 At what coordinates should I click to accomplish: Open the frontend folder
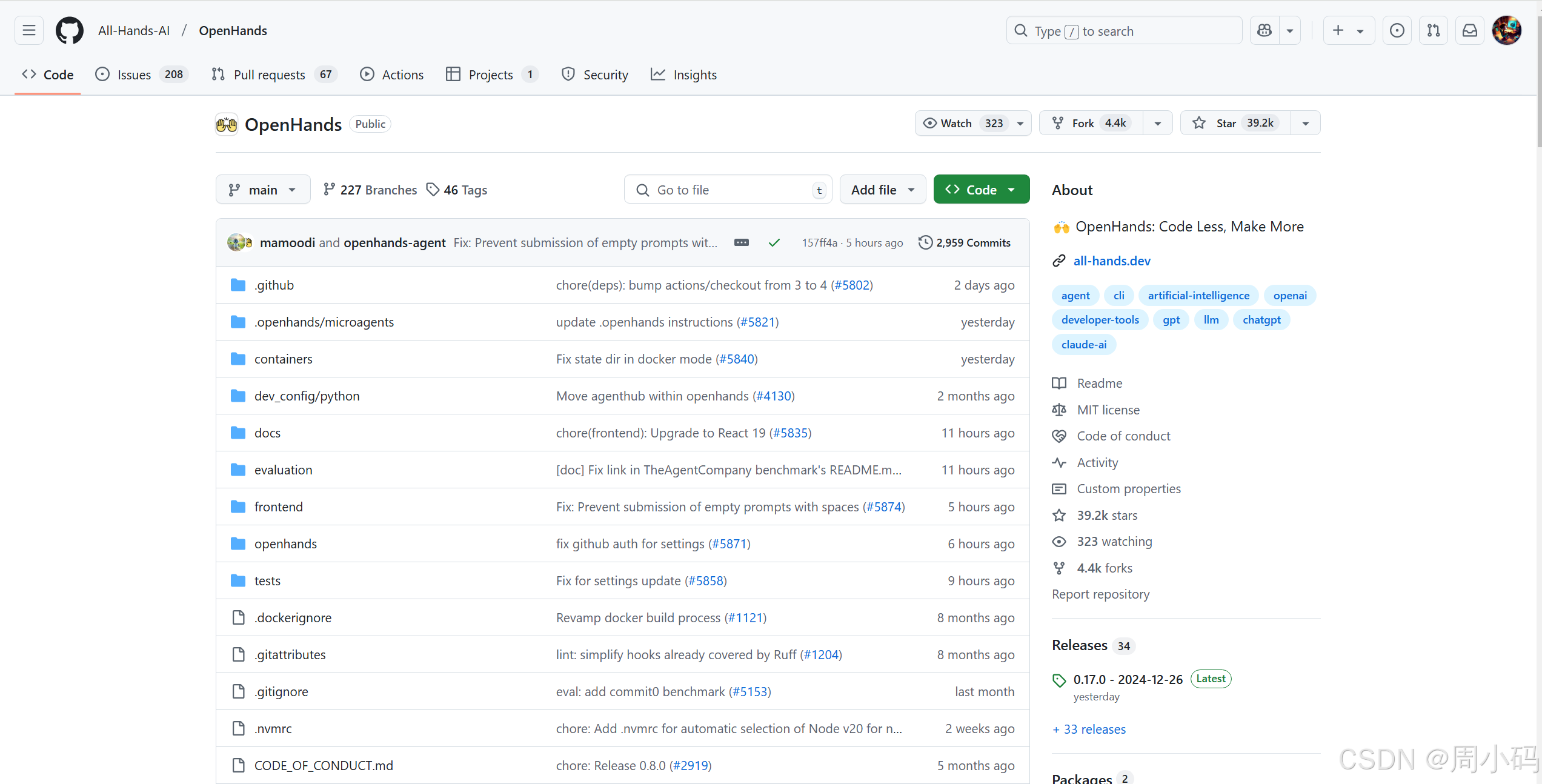tap(279, 507)
